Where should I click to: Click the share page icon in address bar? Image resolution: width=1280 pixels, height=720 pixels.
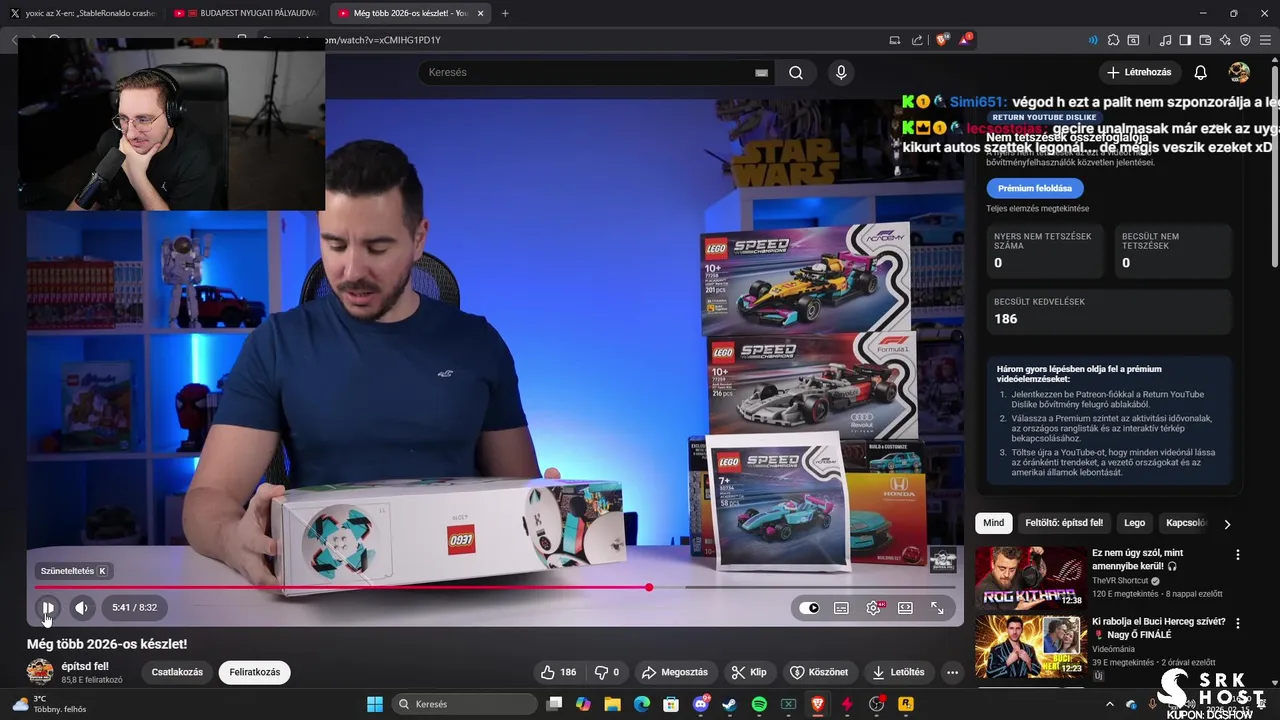(917, 40)
